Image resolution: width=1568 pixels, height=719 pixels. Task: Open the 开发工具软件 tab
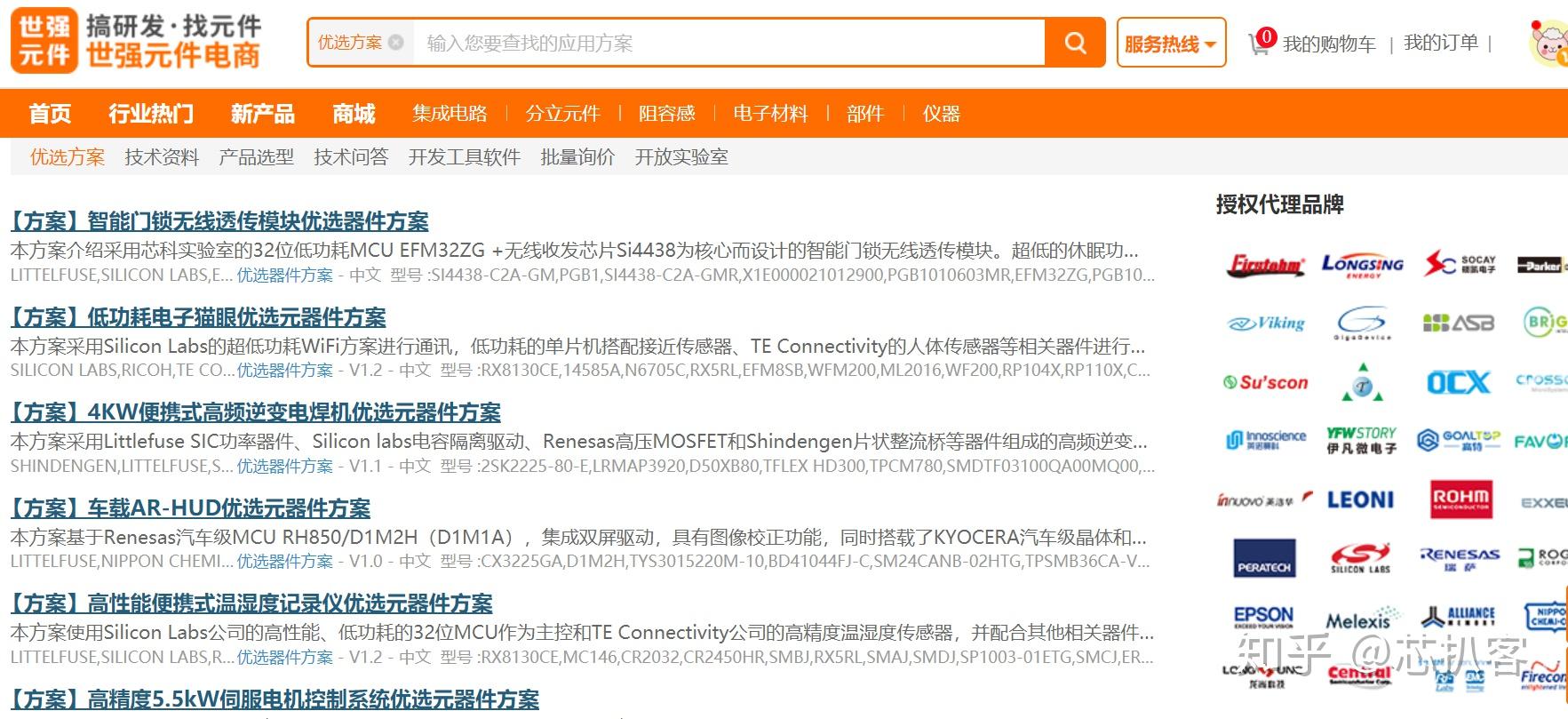[x=464, y=157]
